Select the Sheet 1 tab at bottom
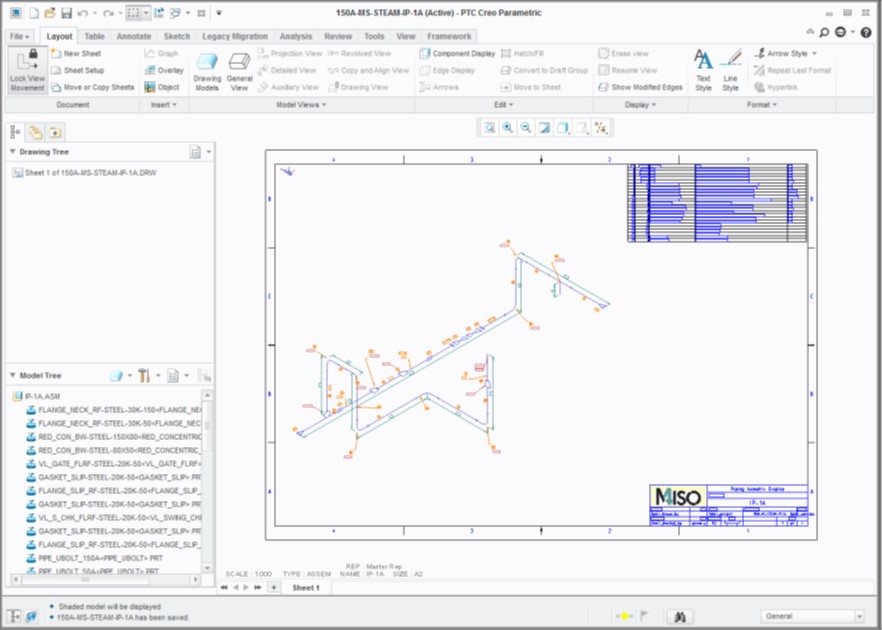Screen dimensions: 882x630 point(306,588)
